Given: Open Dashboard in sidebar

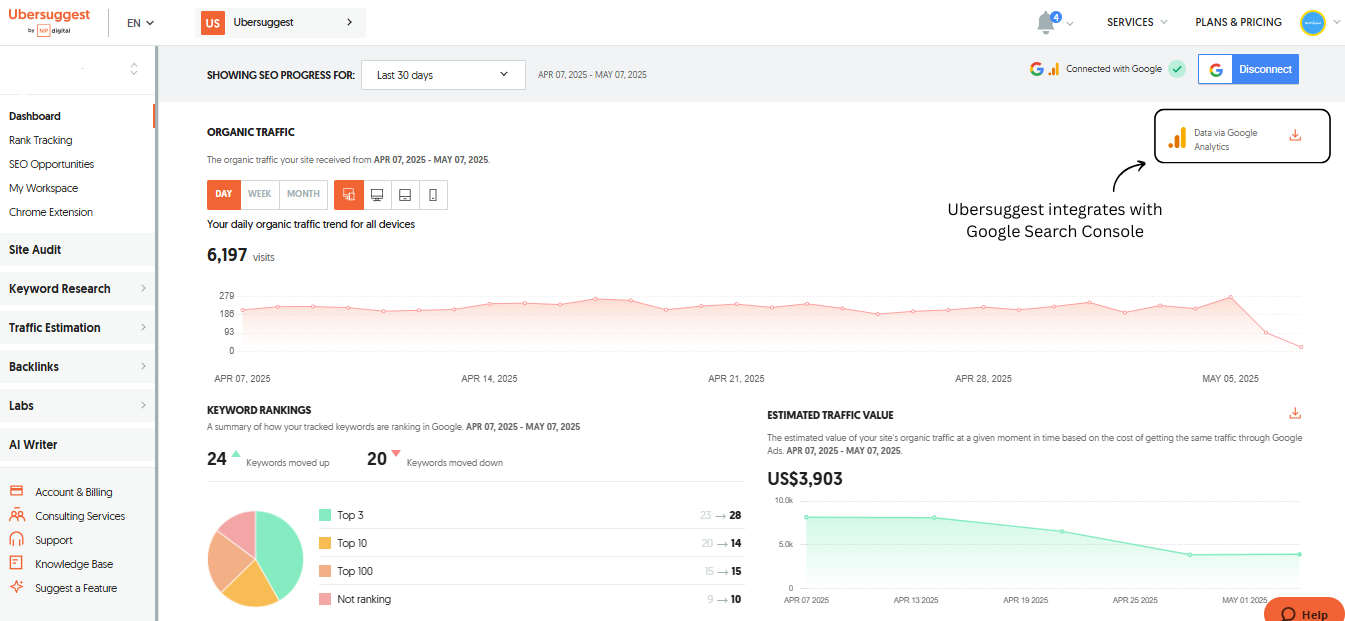Looking at the screenshot, I should click(x=35, y=116).
